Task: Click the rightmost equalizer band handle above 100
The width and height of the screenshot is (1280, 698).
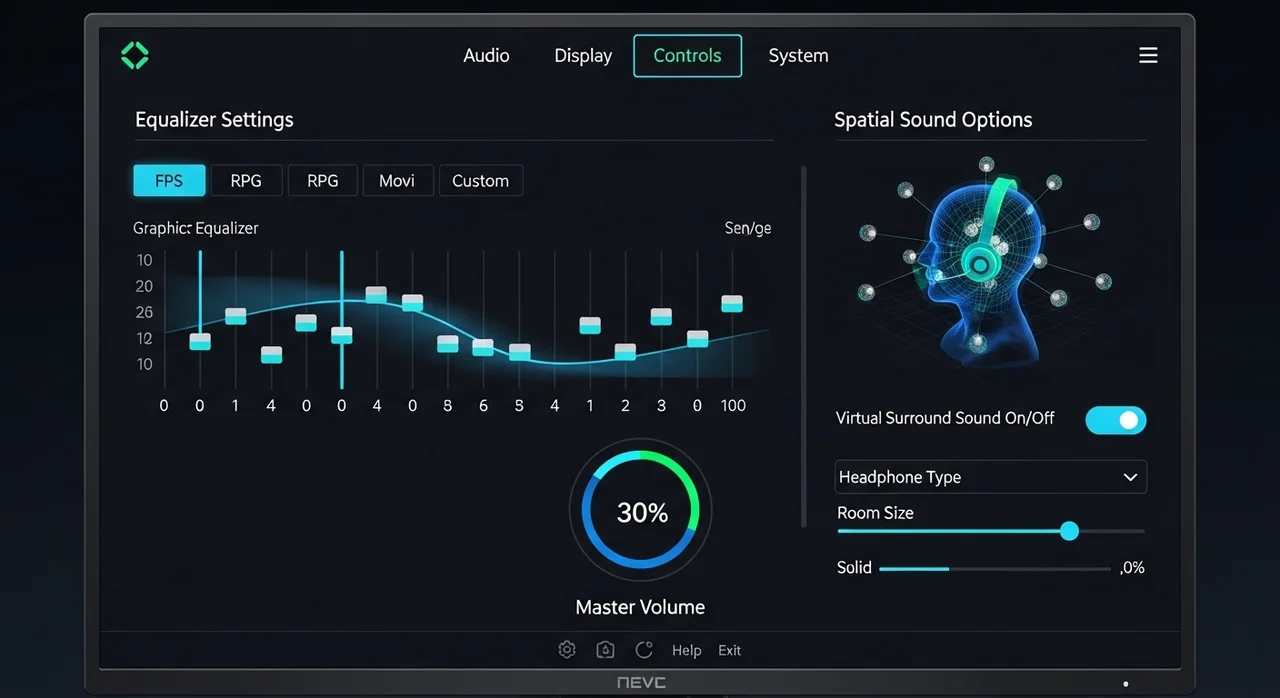Action: [732, 304]
